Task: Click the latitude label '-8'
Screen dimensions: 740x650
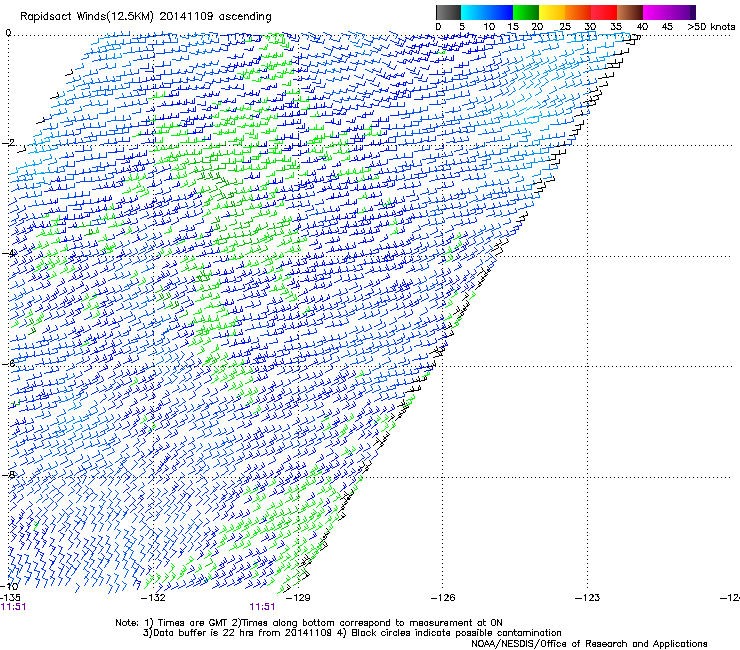Action: 8,474
